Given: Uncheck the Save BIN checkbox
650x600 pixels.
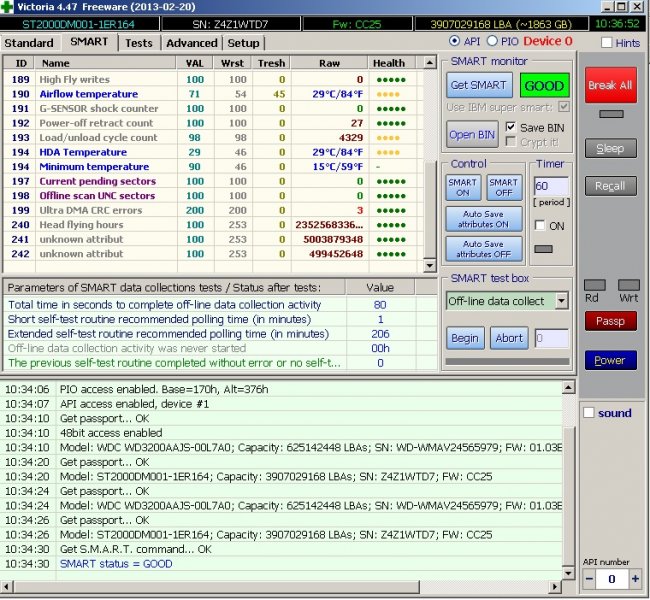Looking at the screenshot, I should [511, 127].
